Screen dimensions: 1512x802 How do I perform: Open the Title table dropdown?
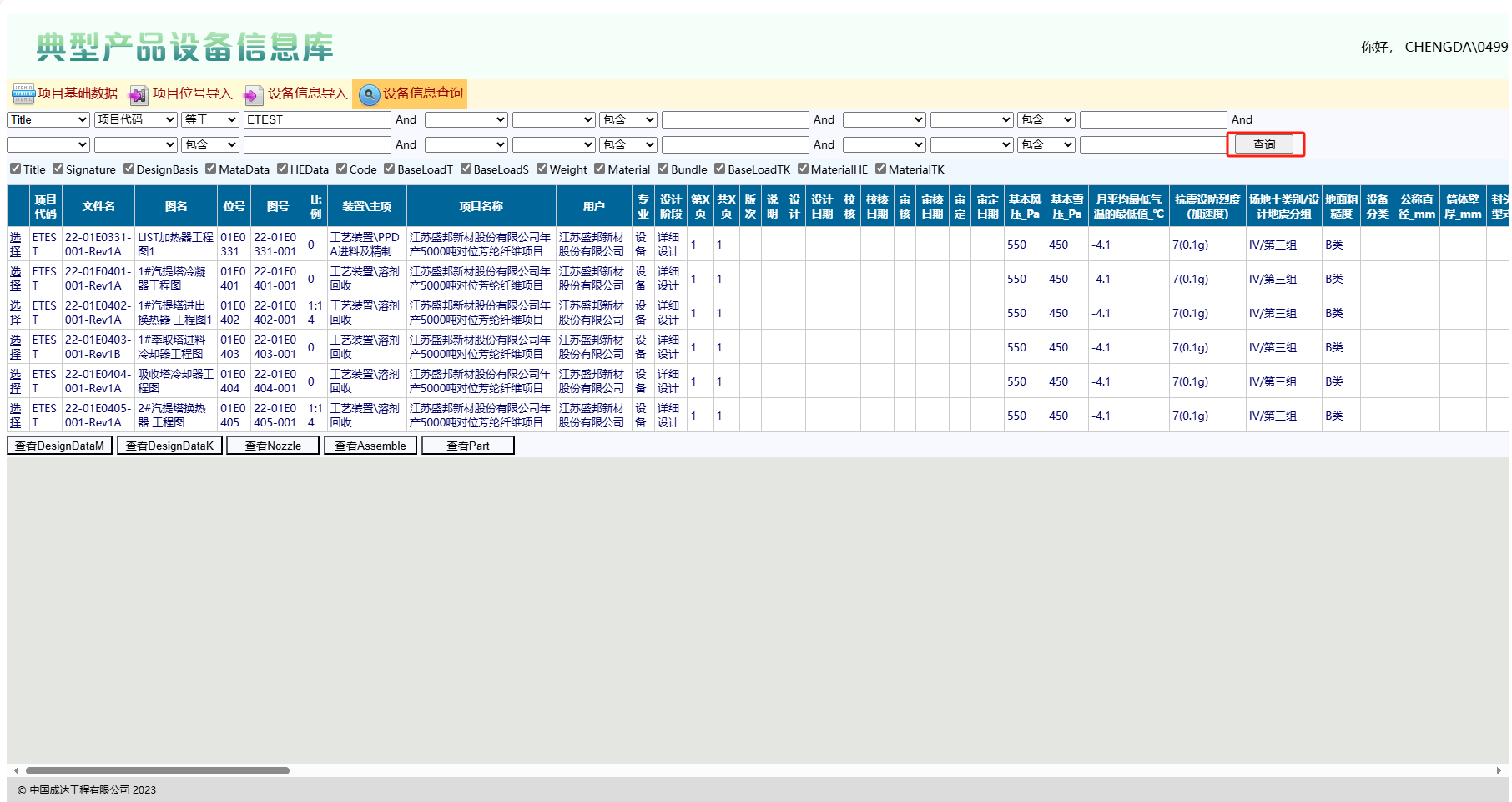(x=48, y=120)
